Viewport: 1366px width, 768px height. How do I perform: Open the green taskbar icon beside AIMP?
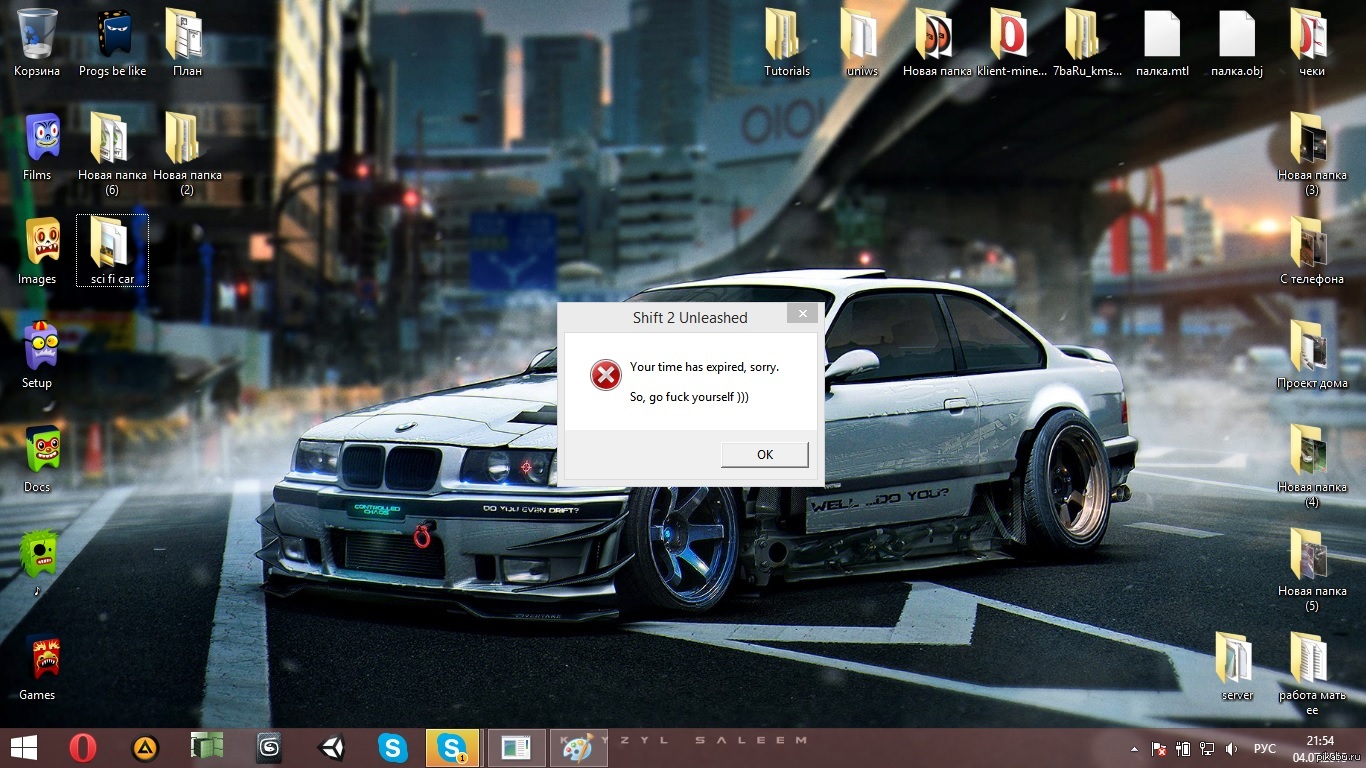click(207, 747)
